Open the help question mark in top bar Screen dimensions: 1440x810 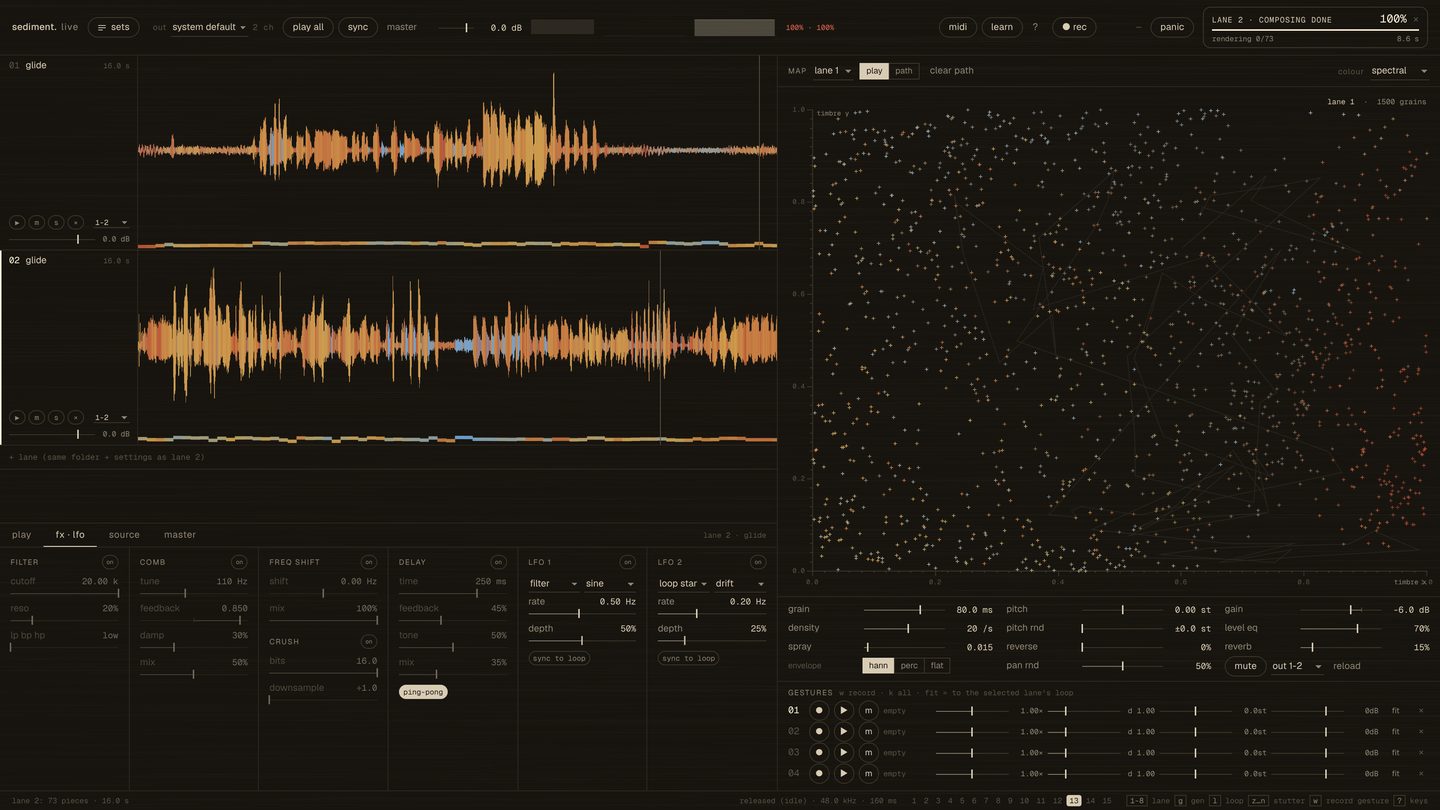(x=1035, y=27)
